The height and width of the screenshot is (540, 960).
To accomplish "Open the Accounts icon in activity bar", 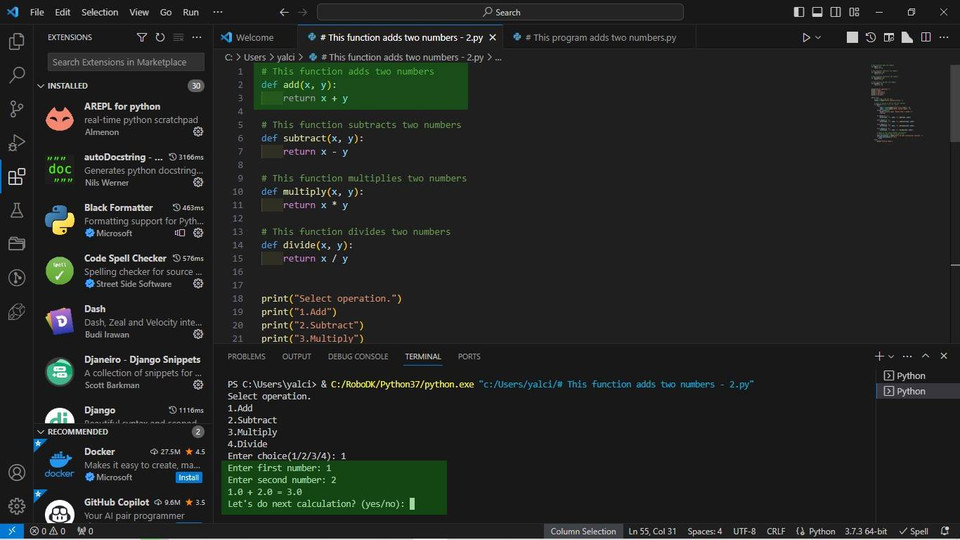I will click(16, 473).
